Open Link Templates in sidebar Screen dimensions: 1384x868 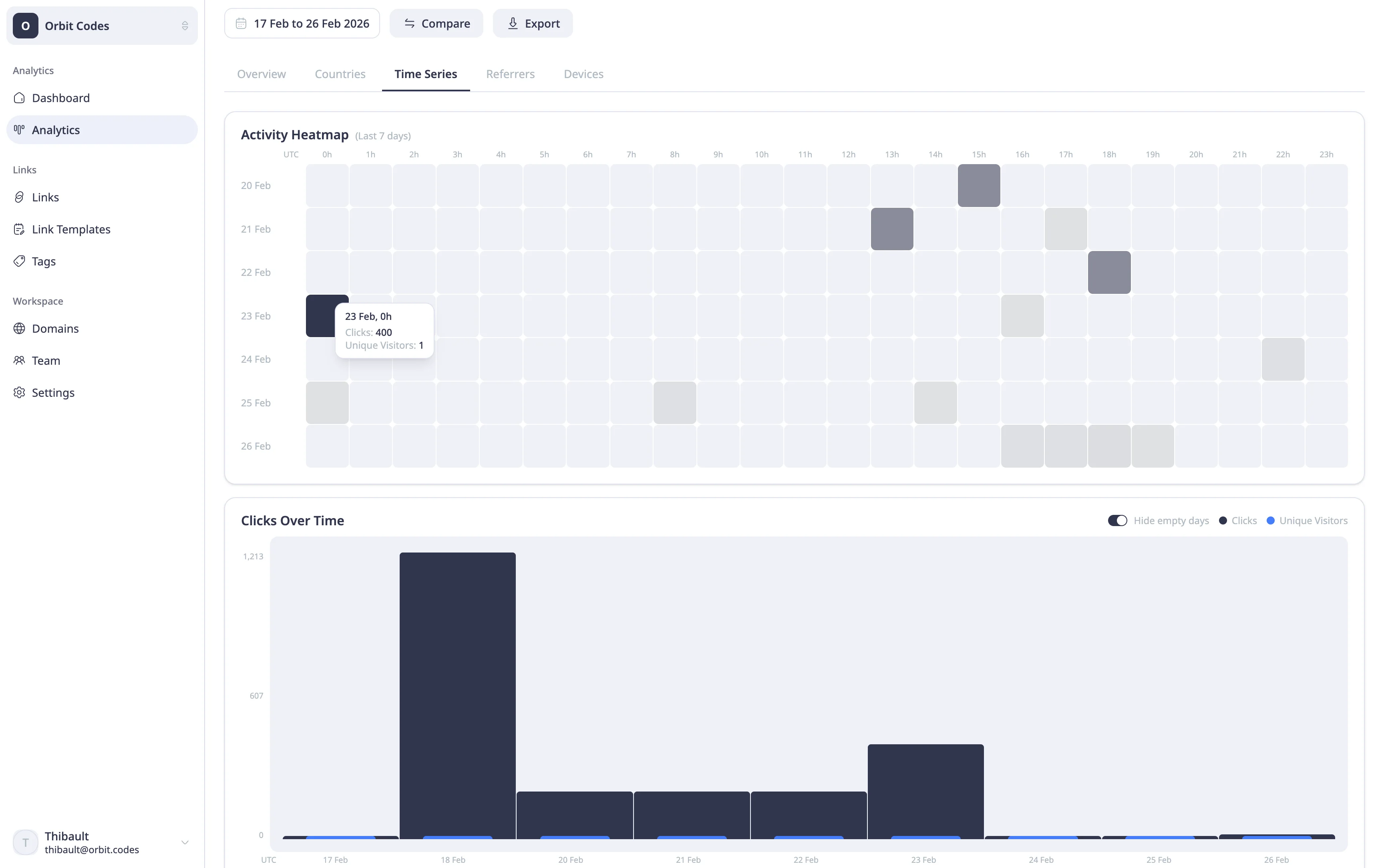coord(102,229)
